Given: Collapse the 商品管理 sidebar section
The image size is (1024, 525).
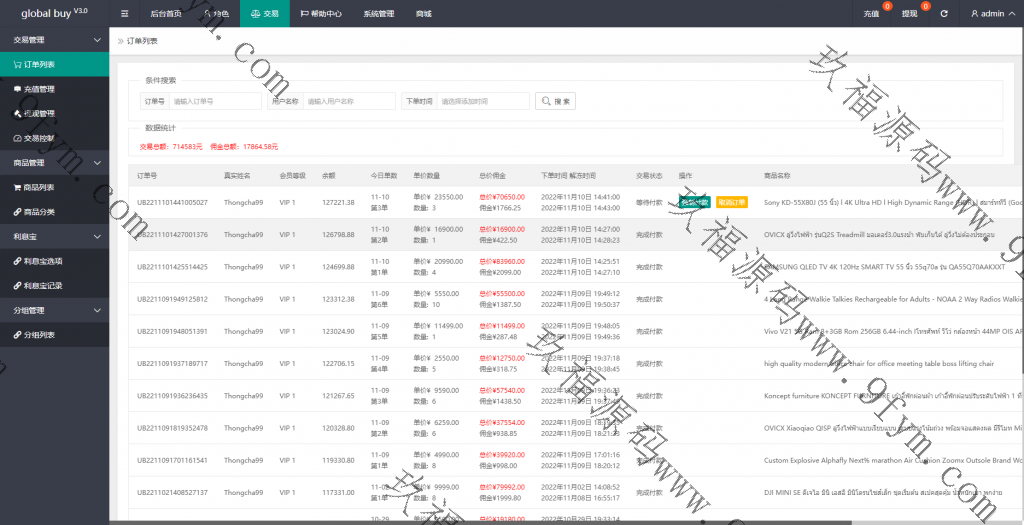Looking at the screenshot, I should pos(97,163).
